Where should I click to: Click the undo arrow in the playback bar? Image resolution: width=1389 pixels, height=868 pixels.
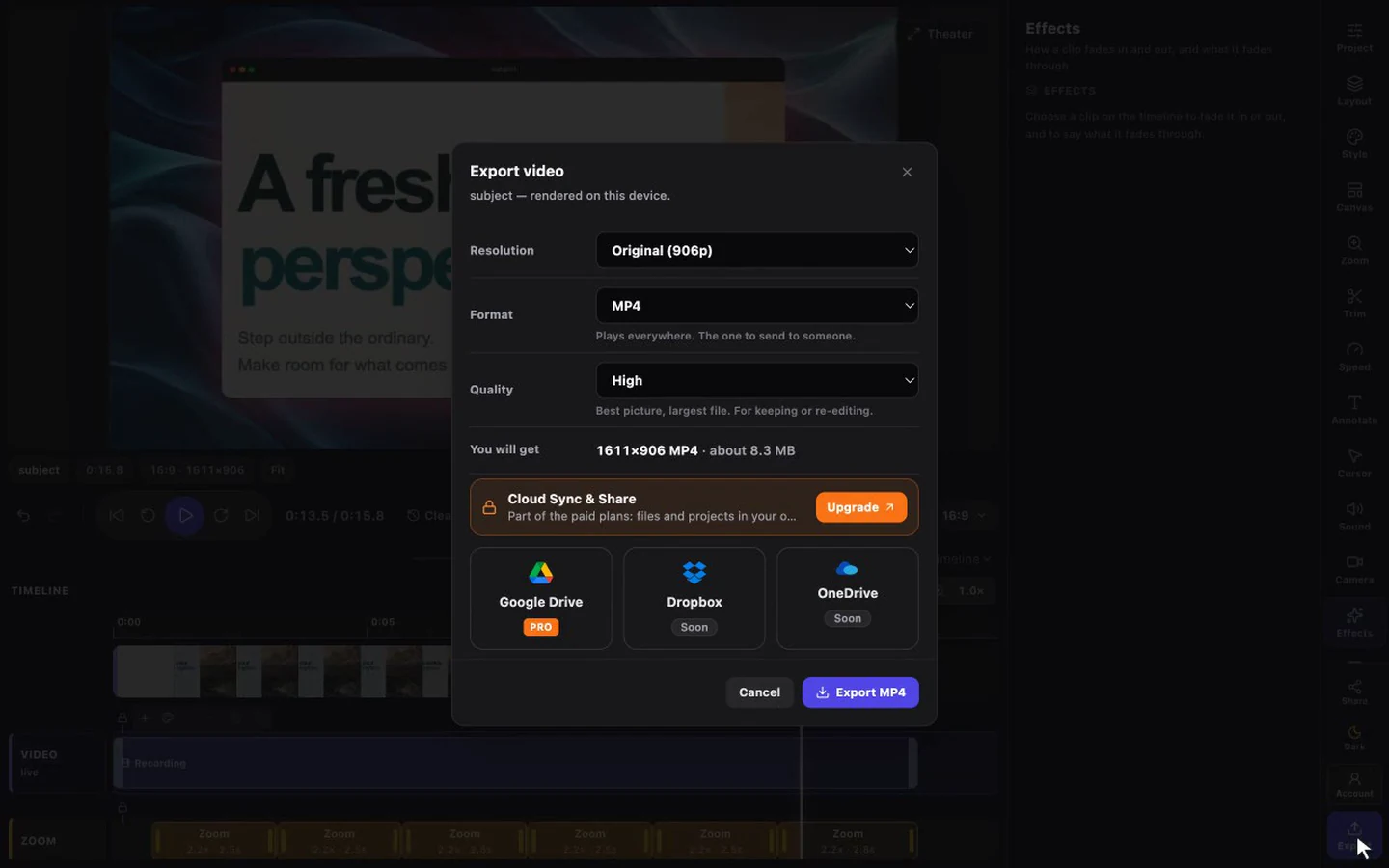(23, 516)
